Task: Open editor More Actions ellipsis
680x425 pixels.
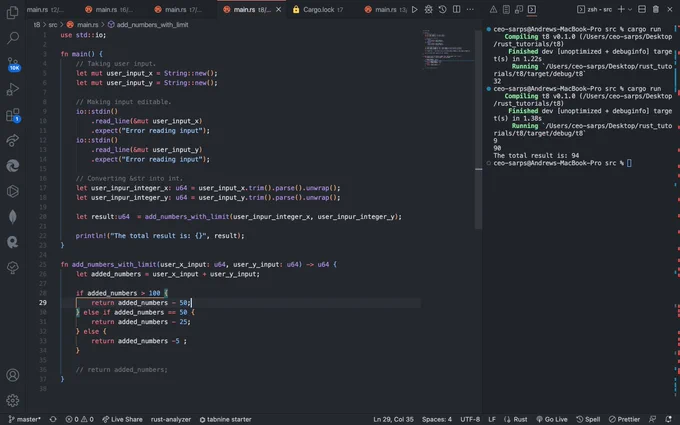Action: pyautogui.click(x=470, y=9)
